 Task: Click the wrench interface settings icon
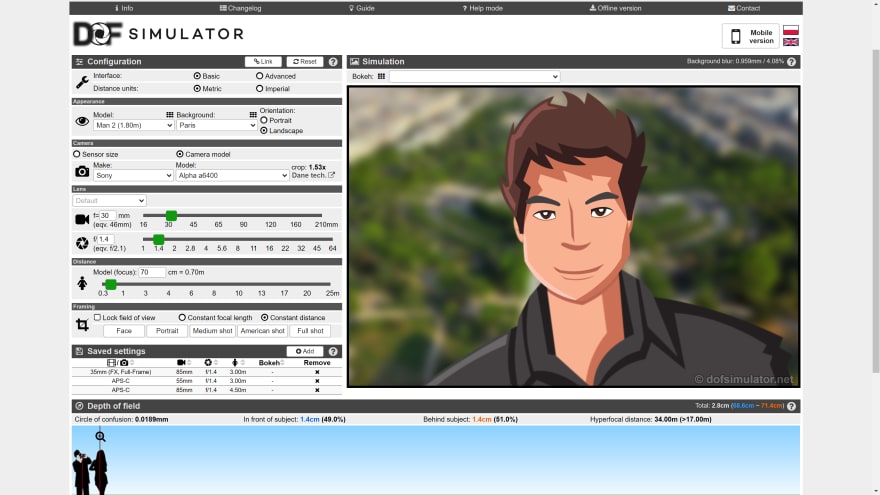click(x=82, y=82)
